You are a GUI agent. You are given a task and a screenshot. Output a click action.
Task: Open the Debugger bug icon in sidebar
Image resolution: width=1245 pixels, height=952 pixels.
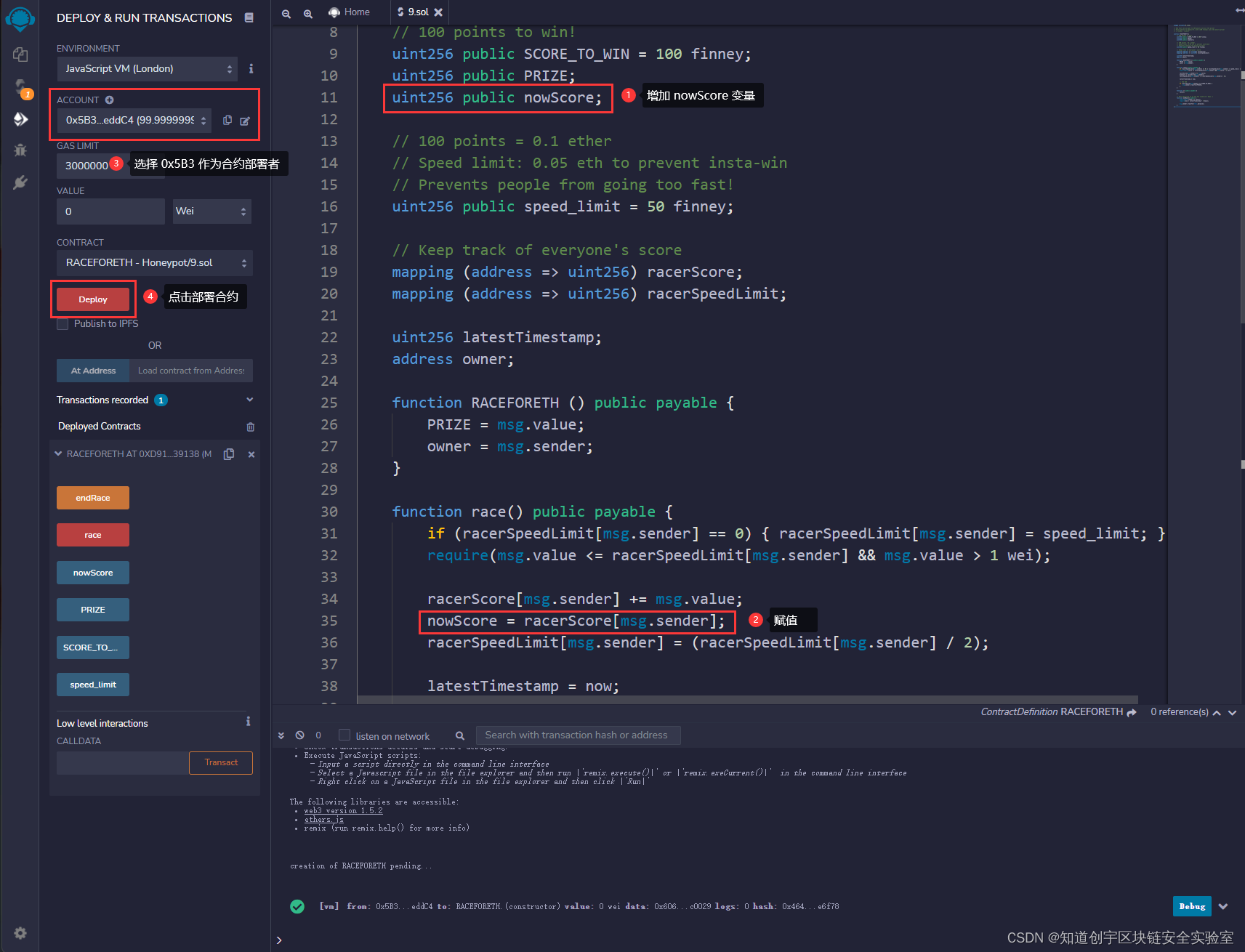pos(20,150)
